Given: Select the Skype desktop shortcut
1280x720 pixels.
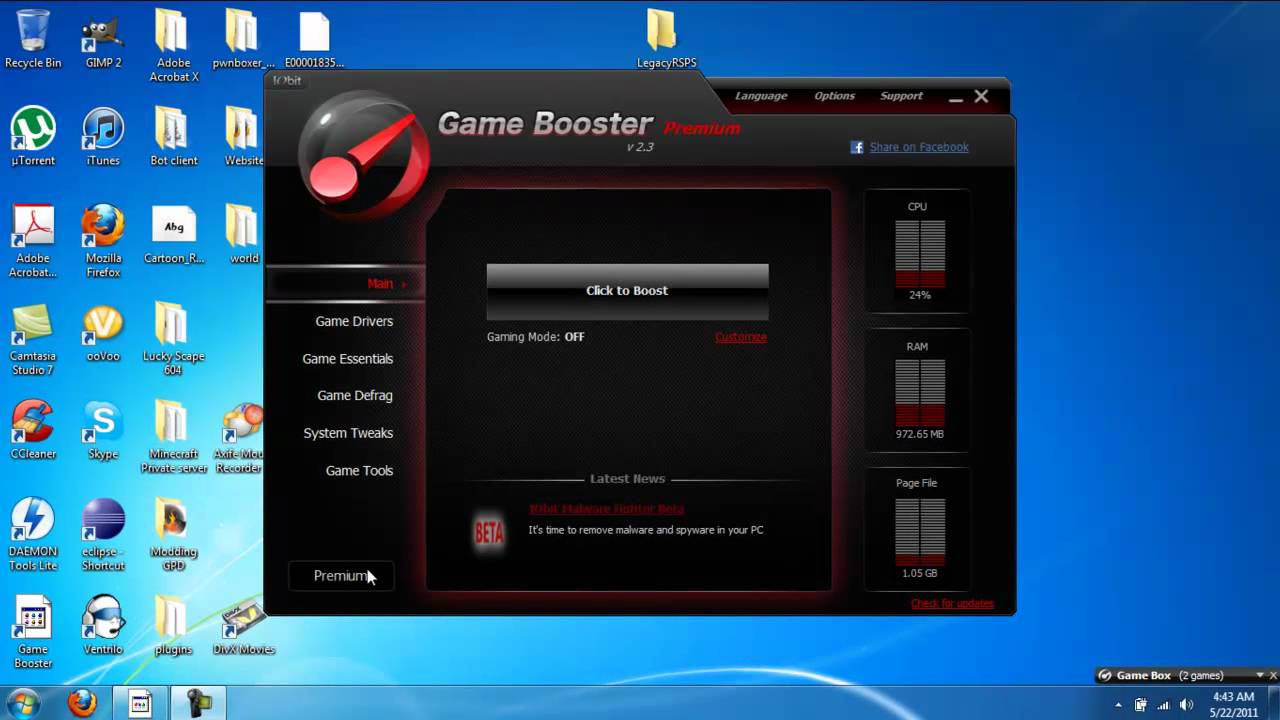Looking at the screenshot, I should click(x=103, y=430).
